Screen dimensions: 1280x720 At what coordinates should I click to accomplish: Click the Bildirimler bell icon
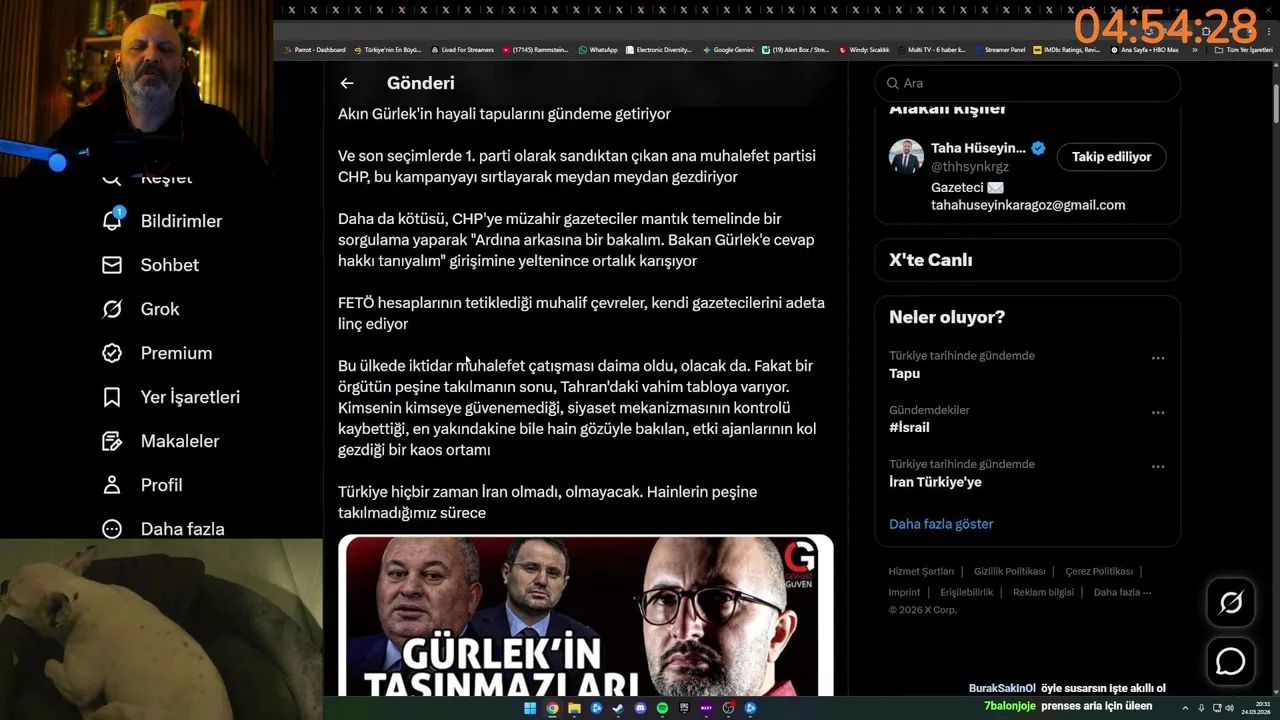[x=112, y=221]
